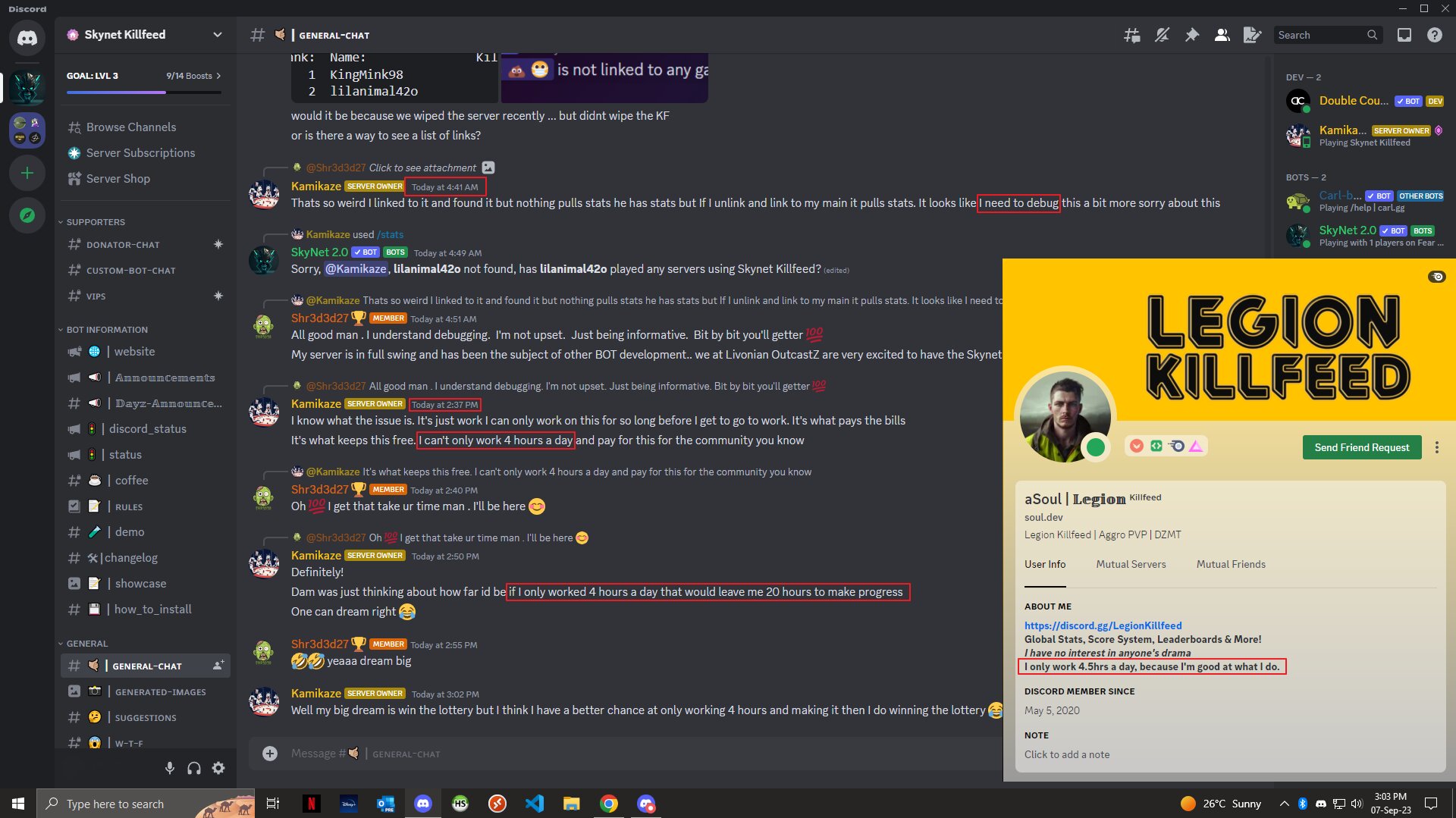Show hidden system tray icons
This screenshot has height=818, width=1456.
coord(1284,804)
